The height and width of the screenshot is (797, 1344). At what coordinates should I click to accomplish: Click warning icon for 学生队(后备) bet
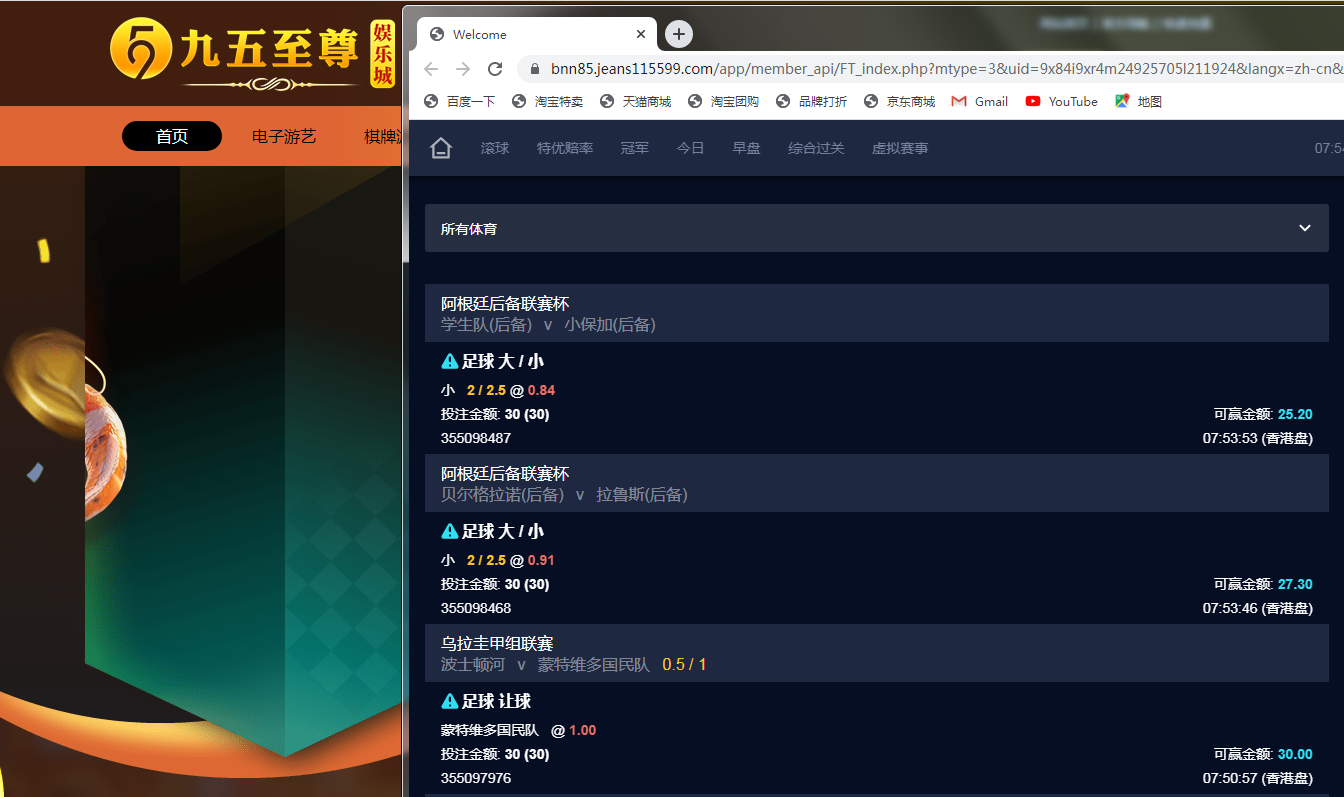click(x=450, y=361)
